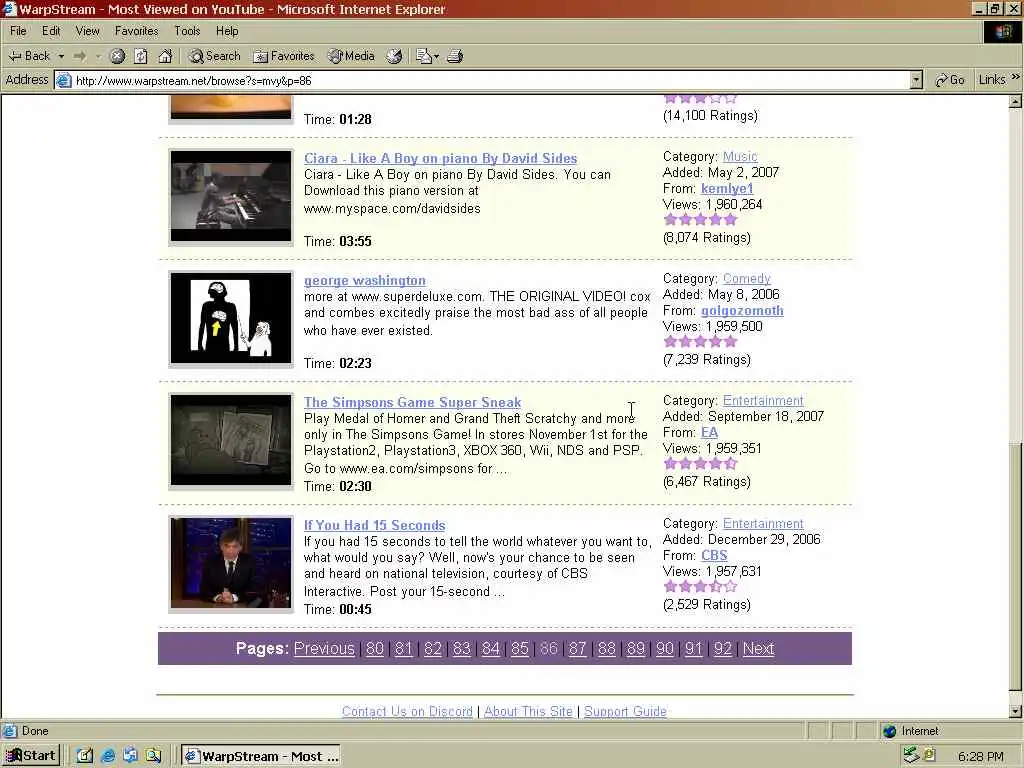The image size is (1024, 768).
Task: Go to results page 87
Action: pyautogui.click(x=577, y=648)
